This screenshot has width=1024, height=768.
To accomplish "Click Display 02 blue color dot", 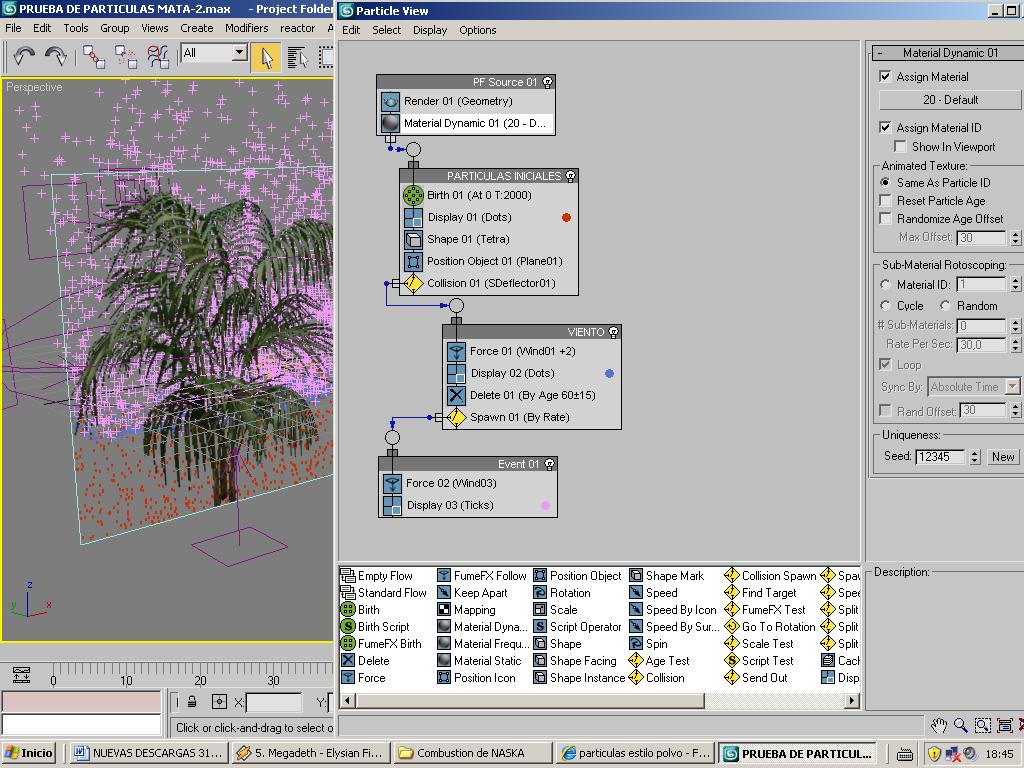I will click(x=609, y=374).
